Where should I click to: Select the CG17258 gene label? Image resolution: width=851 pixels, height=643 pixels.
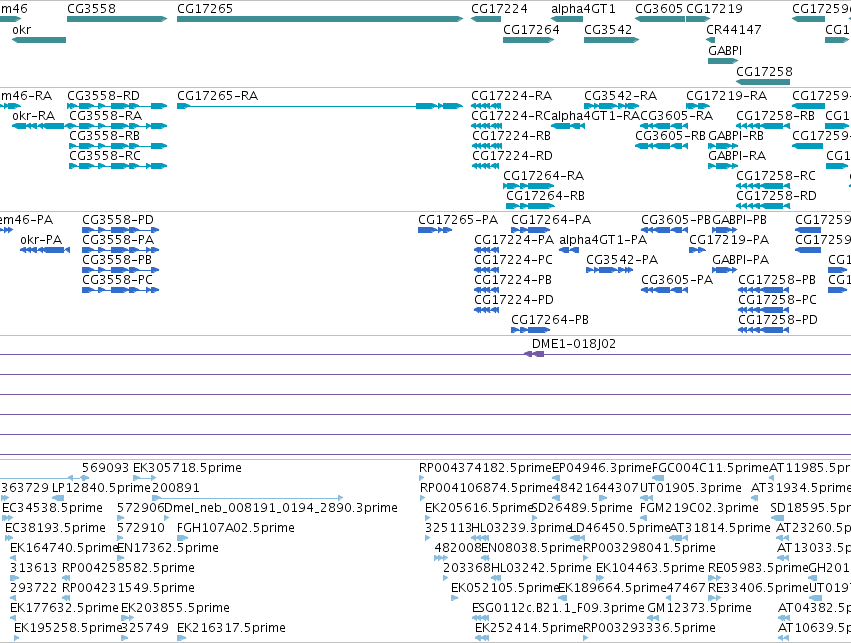(x=764, y=72)
